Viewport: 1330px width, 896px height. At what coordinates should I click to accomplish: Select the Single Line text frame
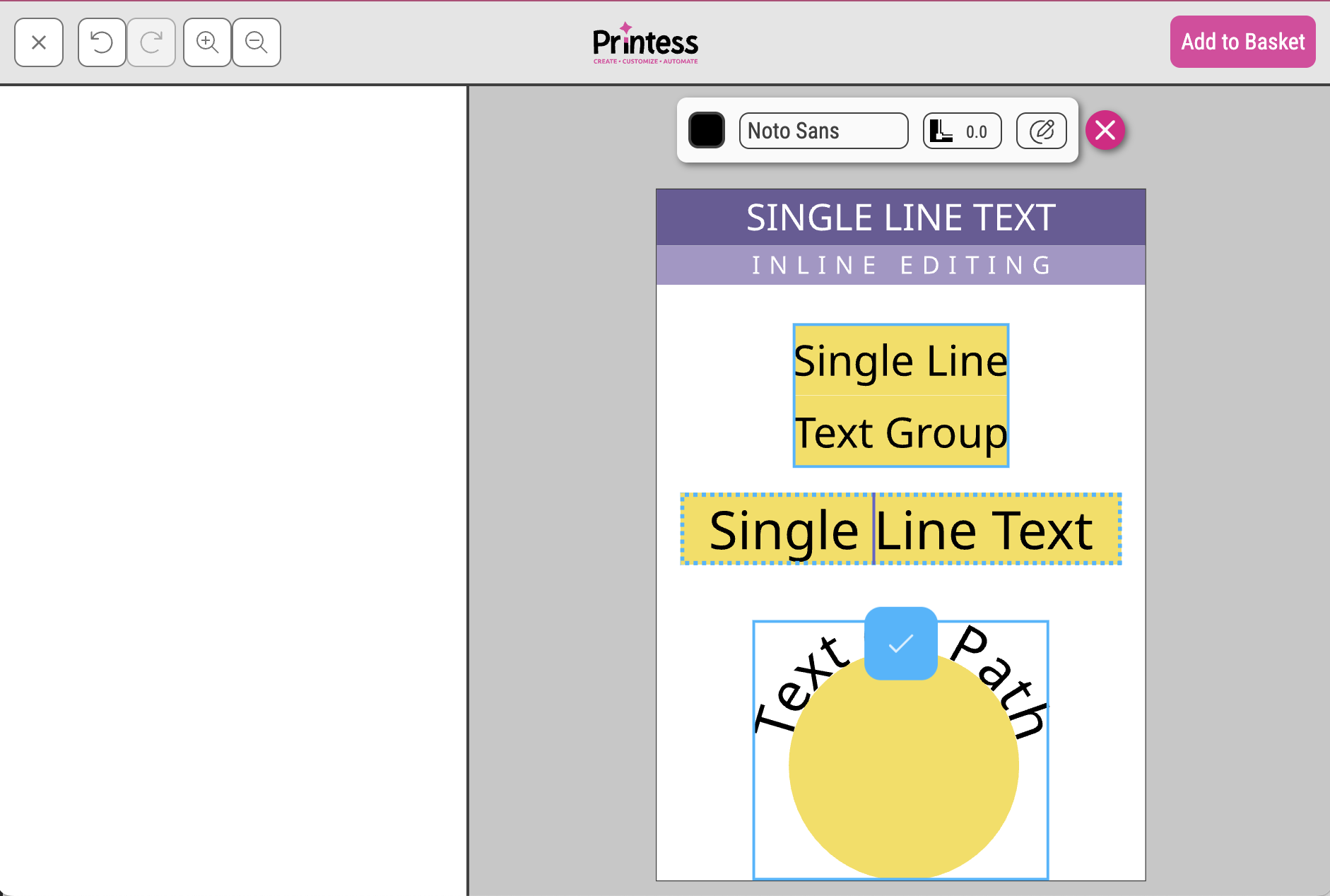coord(900,361)
